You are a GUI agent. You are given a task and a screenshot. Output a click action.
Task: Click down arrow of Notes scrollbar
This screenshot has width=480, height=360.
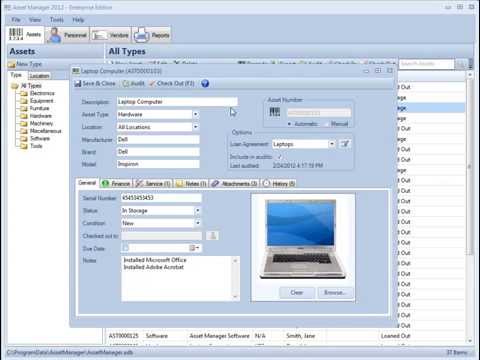pos(236,297)
